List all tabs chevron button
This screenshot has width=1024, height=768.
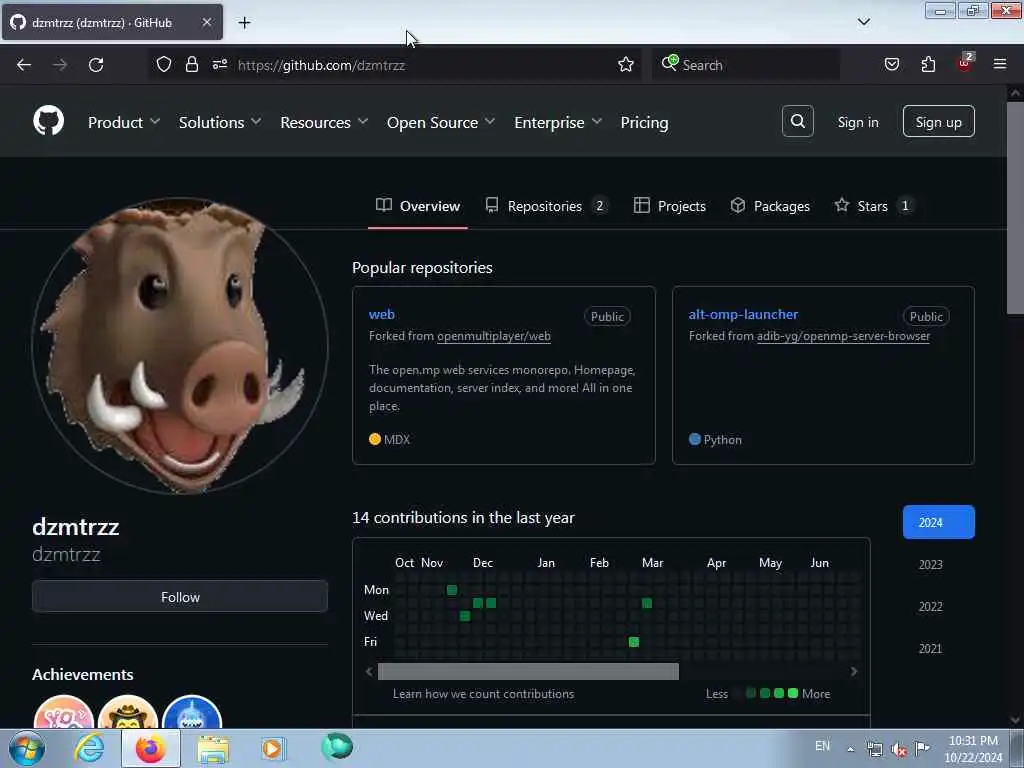click(863, 22)
